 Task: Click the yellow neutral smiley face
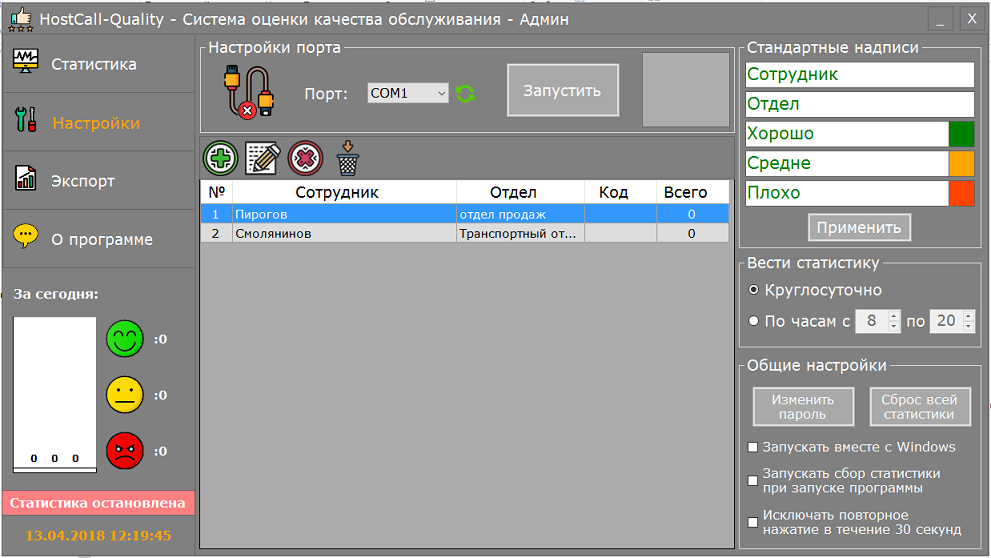[x=125, y=395]
